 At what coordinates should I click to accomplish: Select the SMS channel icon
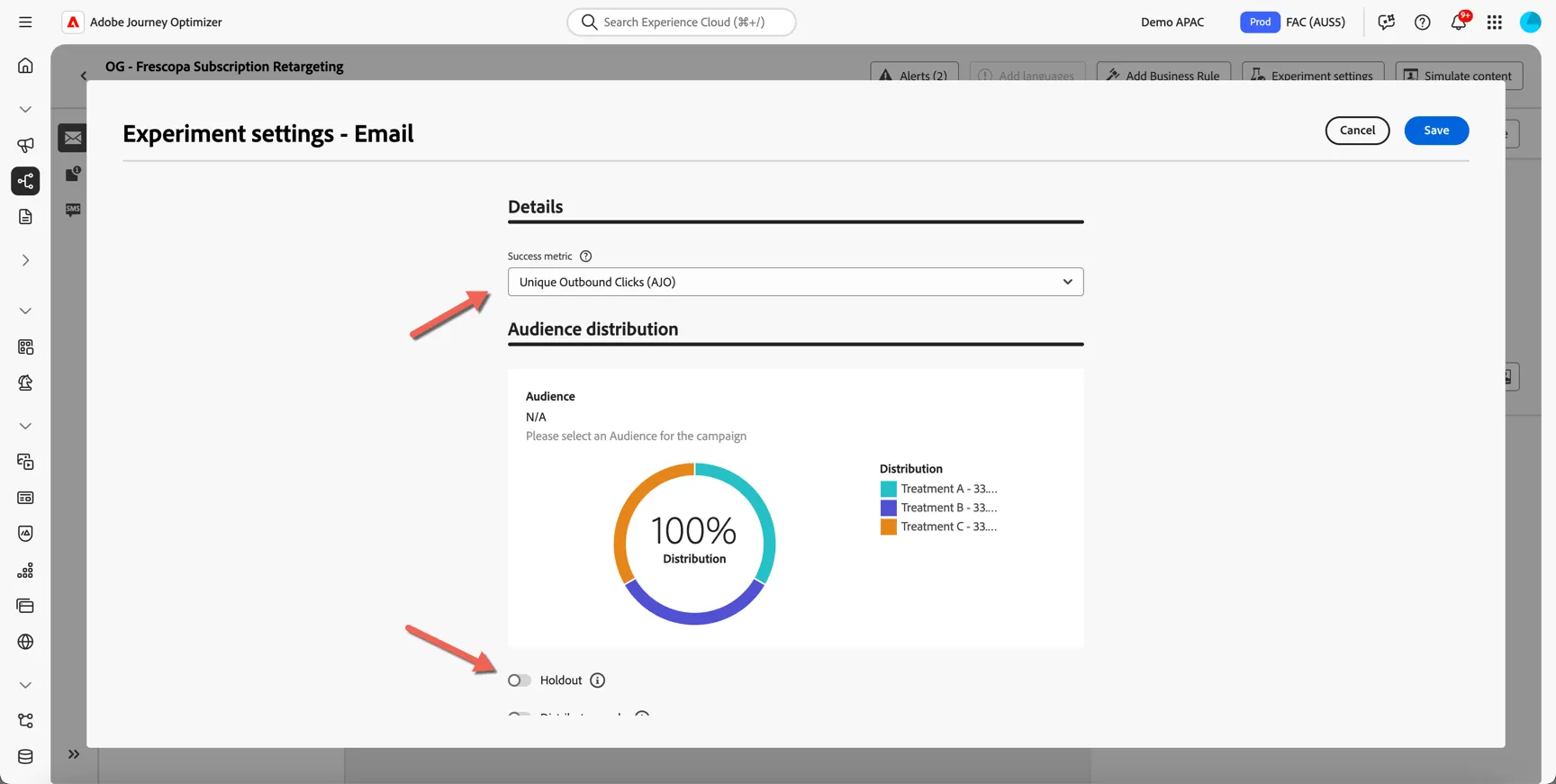(73, 210)
